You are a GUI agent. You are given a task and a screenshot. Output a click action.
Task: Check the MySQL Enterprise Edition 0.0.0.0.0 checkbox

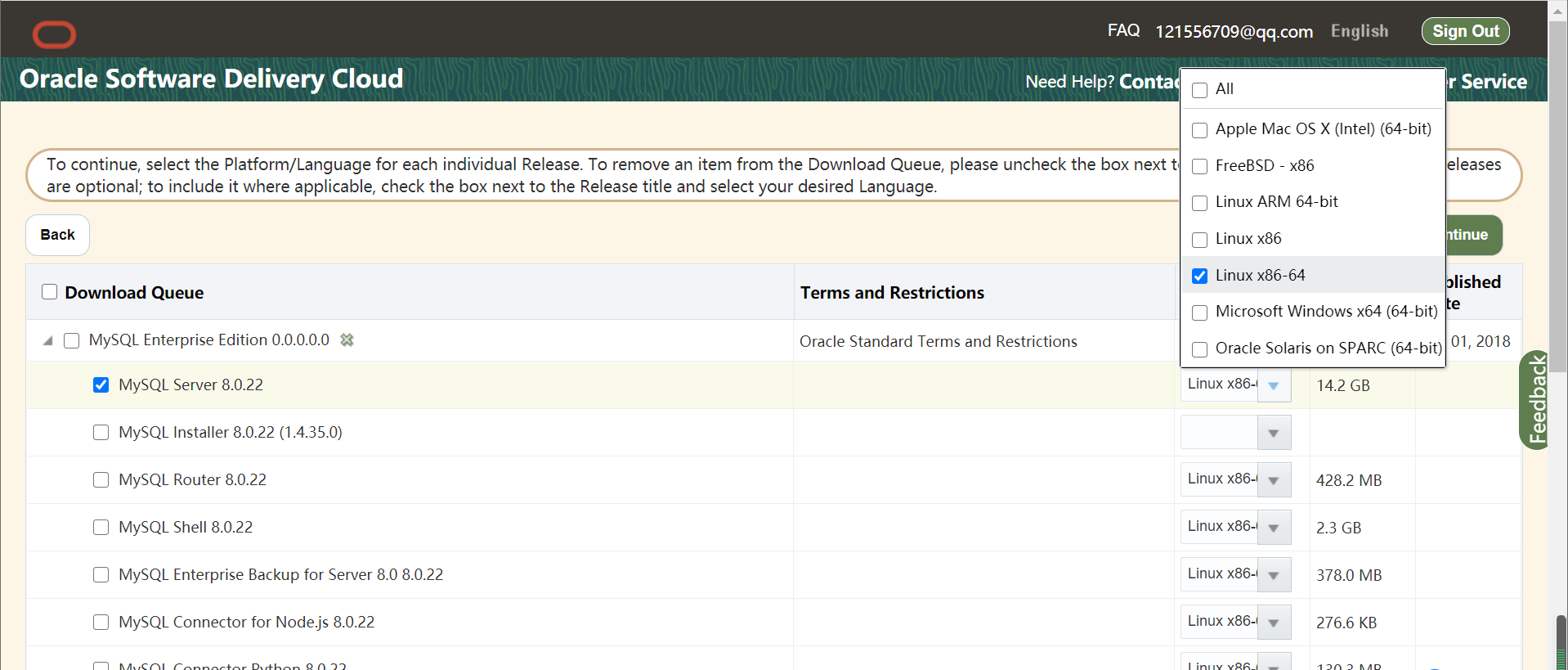coord(72,340)
